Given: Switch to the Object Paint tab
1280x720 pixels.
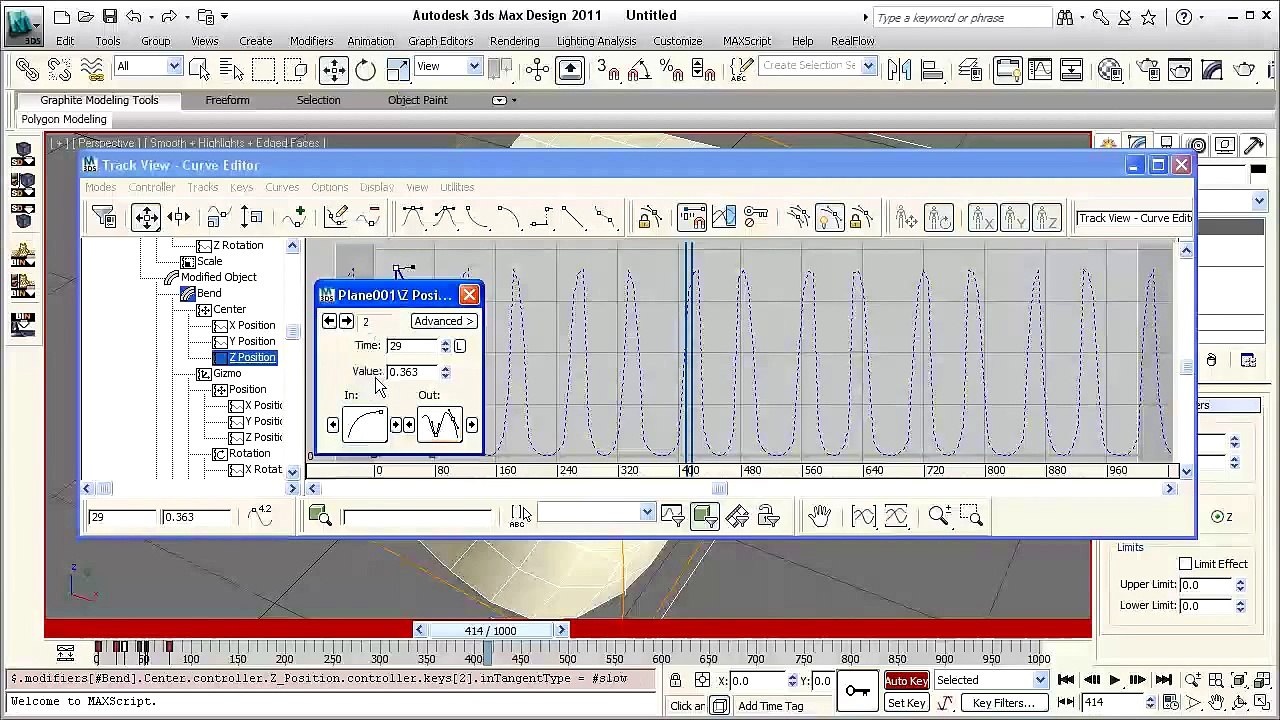Looking at the screenshot, I should tap(417, 100).
